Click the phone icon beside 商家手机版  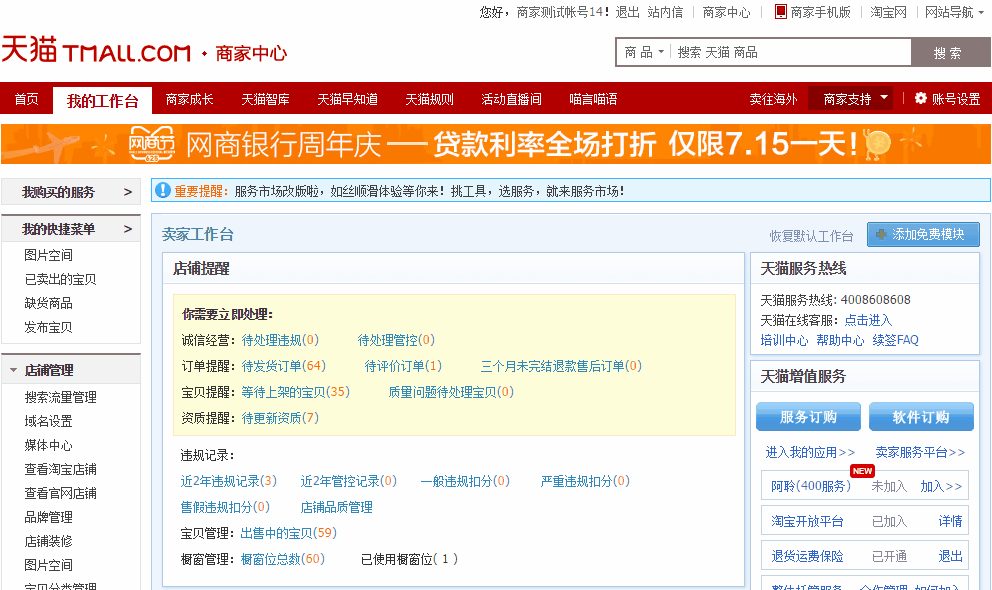click(x=781, y=11)
